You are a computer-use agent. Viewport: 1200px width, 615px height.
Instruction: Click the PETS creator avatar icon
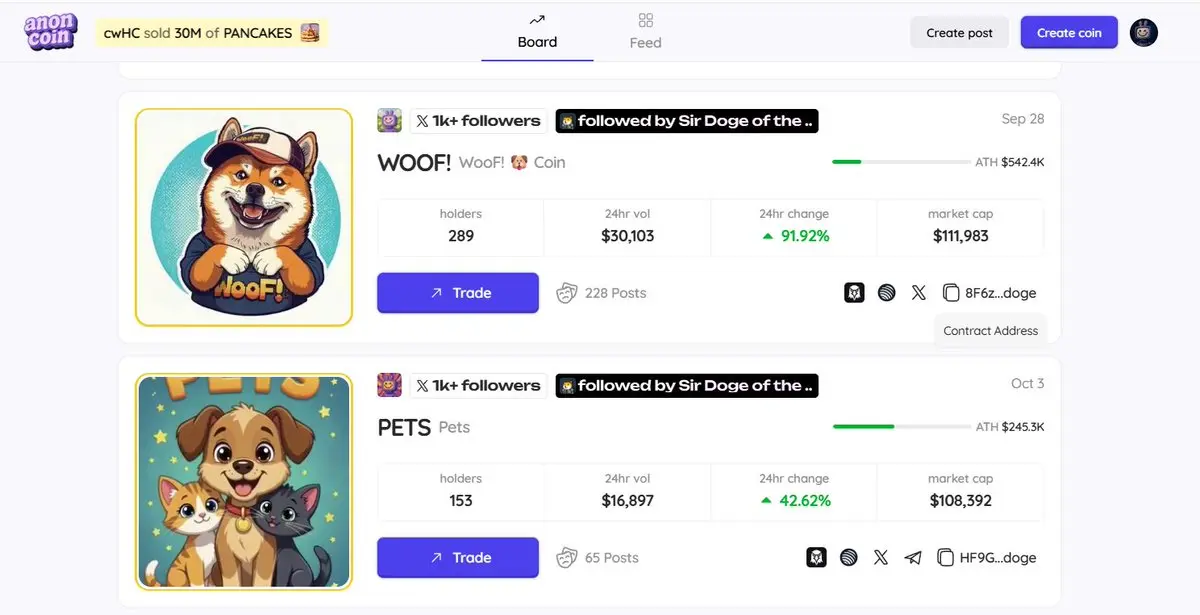click(389, 385)
